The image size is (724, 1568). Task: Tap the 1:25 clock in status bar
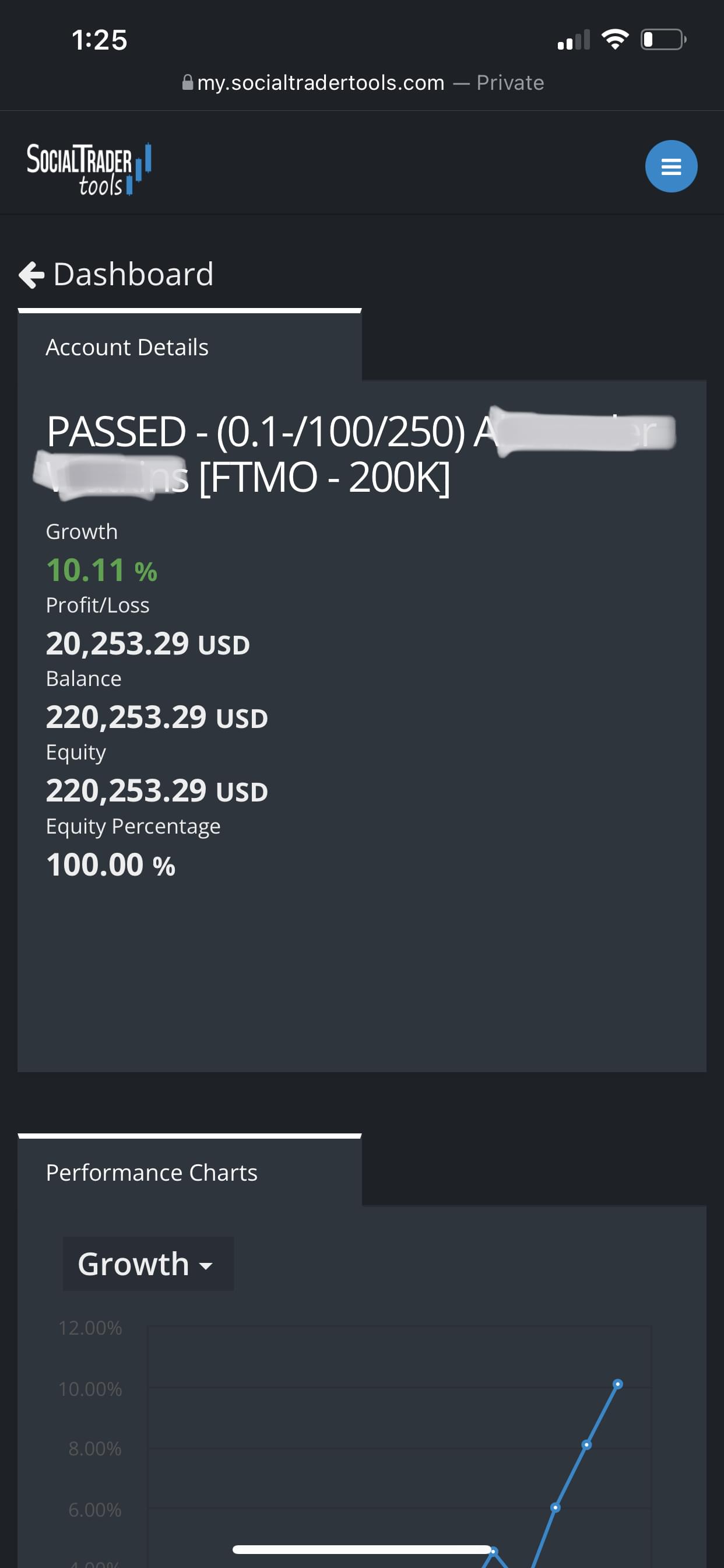tap(100, 40)
